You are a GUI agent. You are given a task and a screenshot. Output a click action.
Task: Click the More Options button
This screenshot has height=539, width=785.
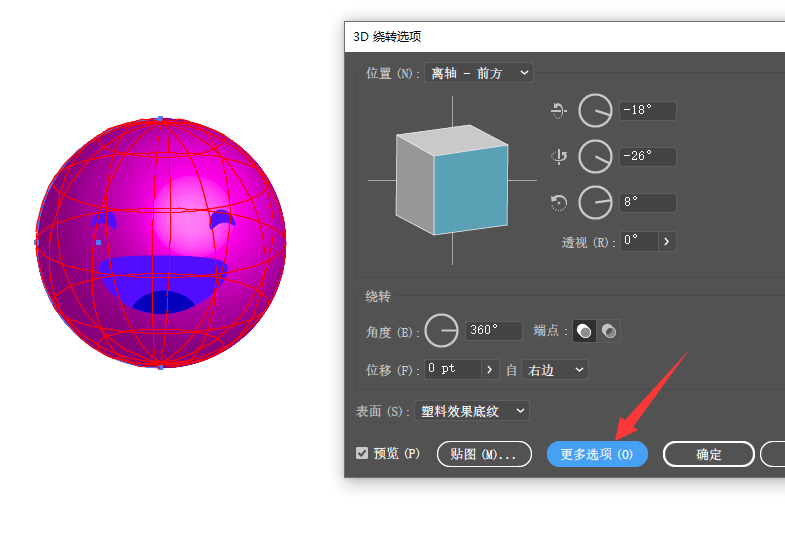(x=597, y=454)
